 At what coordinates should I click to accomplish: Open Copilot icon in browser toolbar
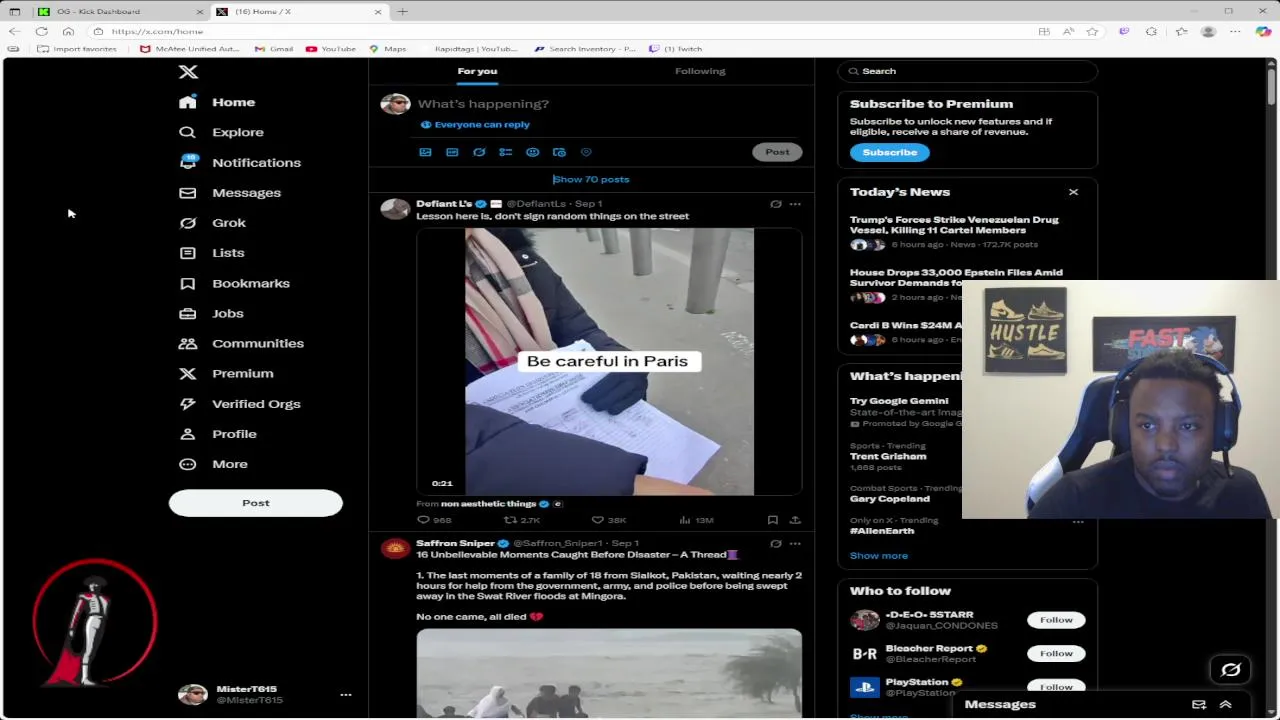click(1263, 31)
